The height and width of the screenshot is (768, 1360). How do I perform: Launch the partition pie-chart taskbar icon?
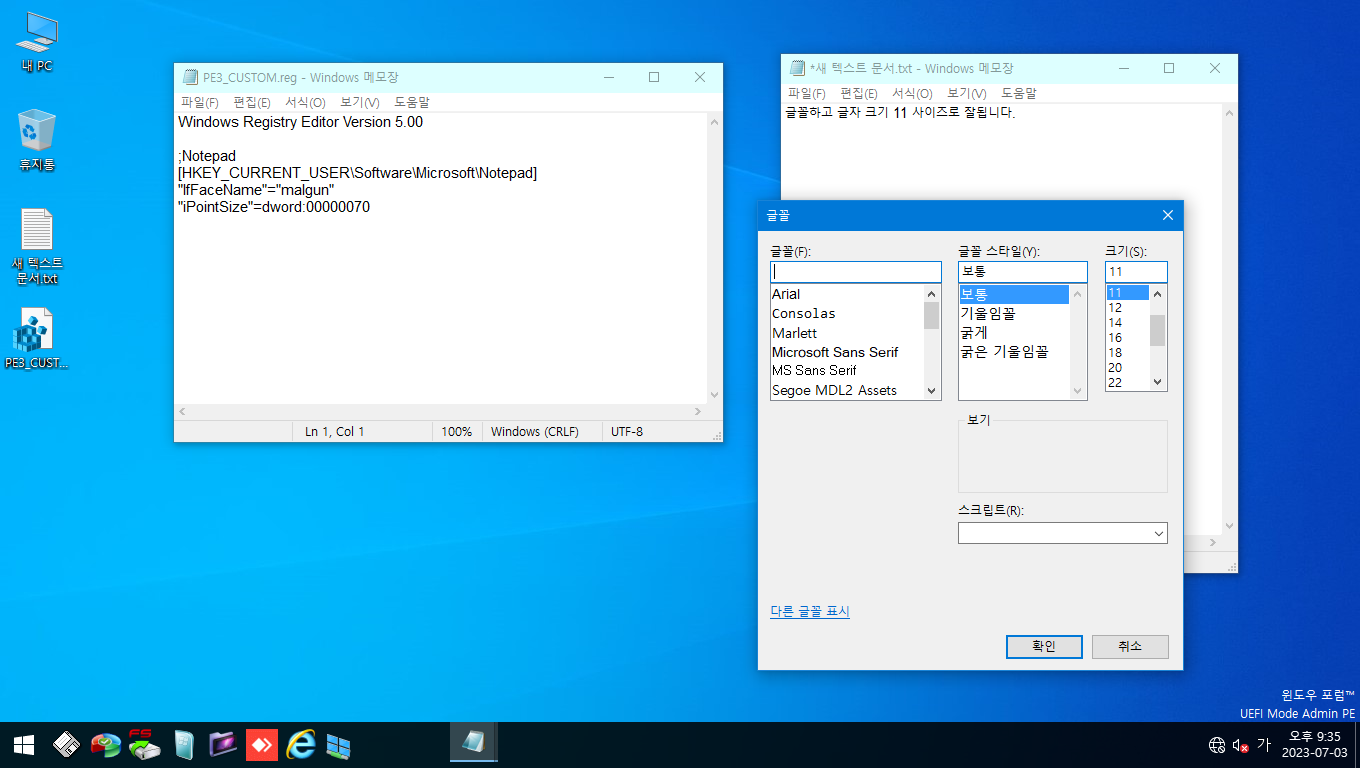(x=105, y=745)
